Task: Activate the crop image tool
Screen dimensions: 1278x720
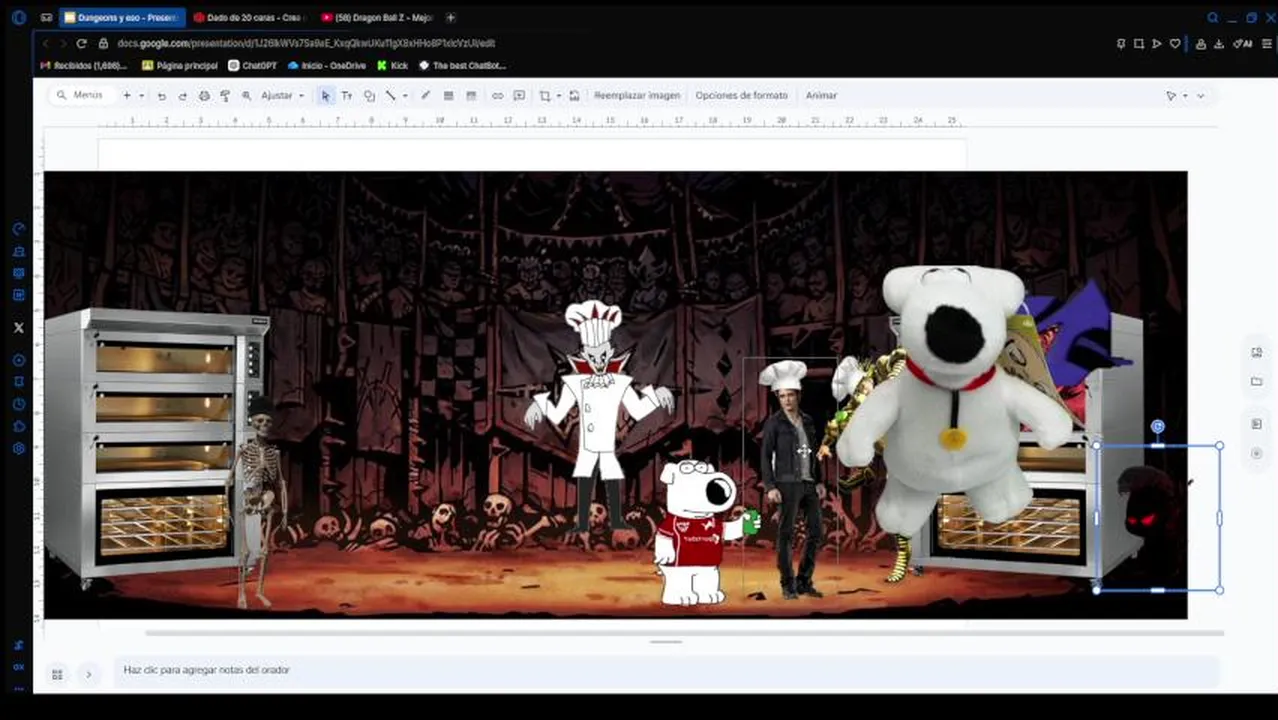Action: click(545, 96)
